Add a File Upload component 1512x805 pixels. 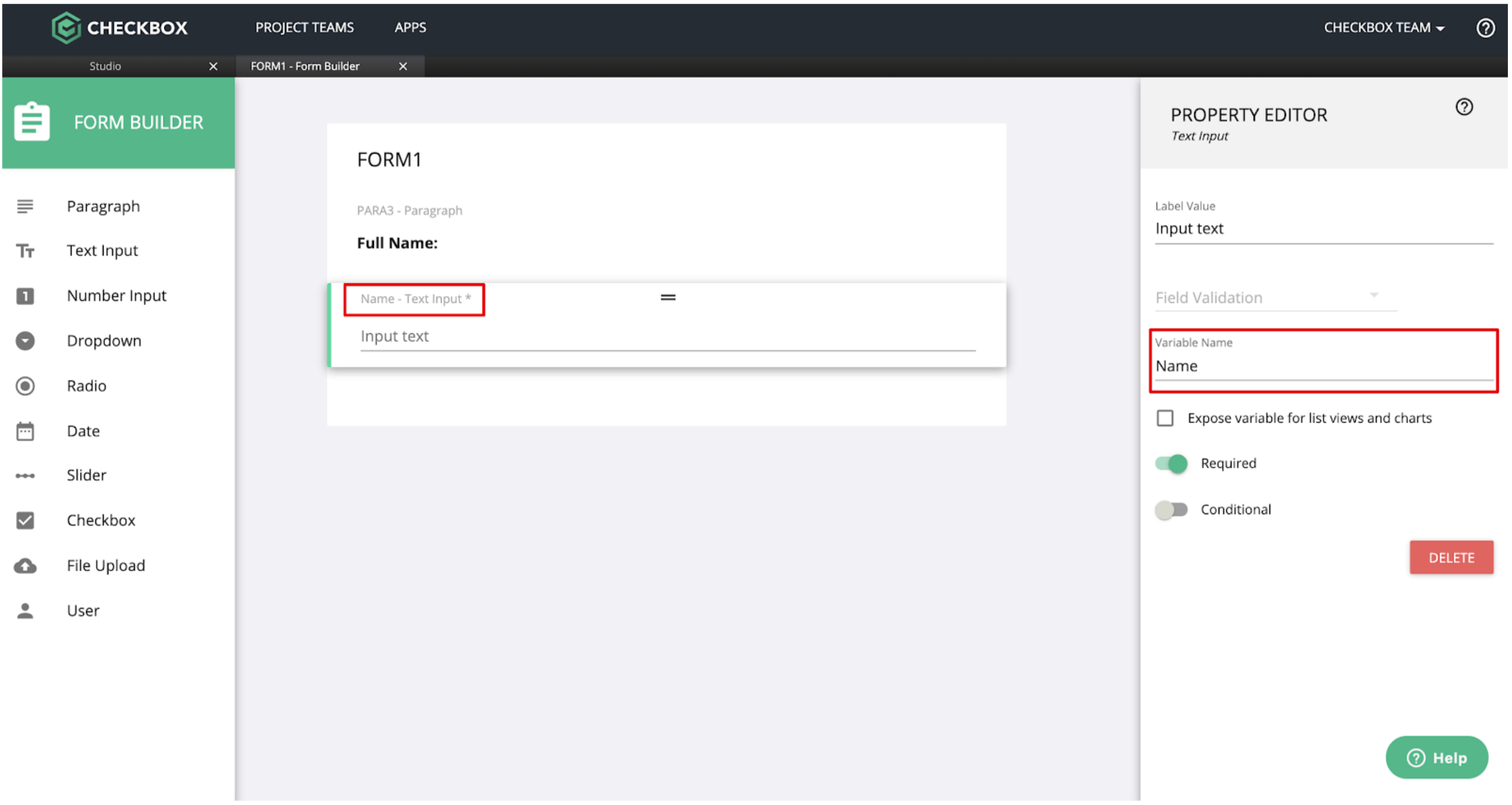tap(106, 566)
